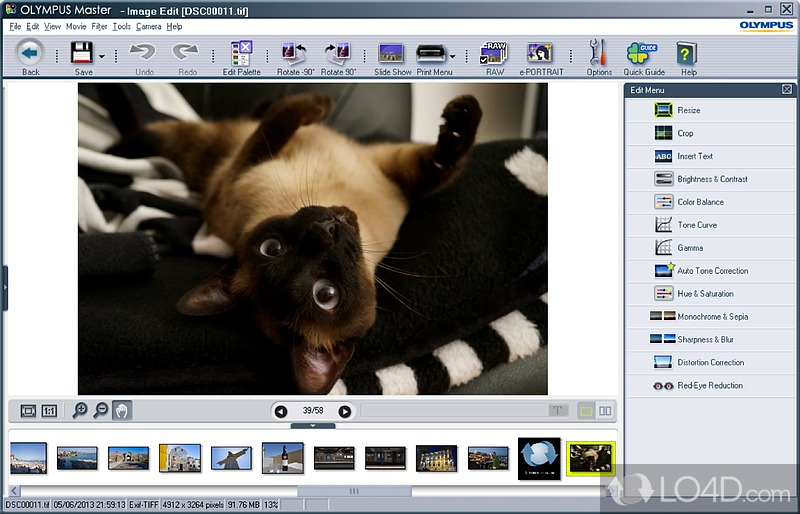Rotate the image -90 degrees
800x514 pixels.
pos(294,54)
